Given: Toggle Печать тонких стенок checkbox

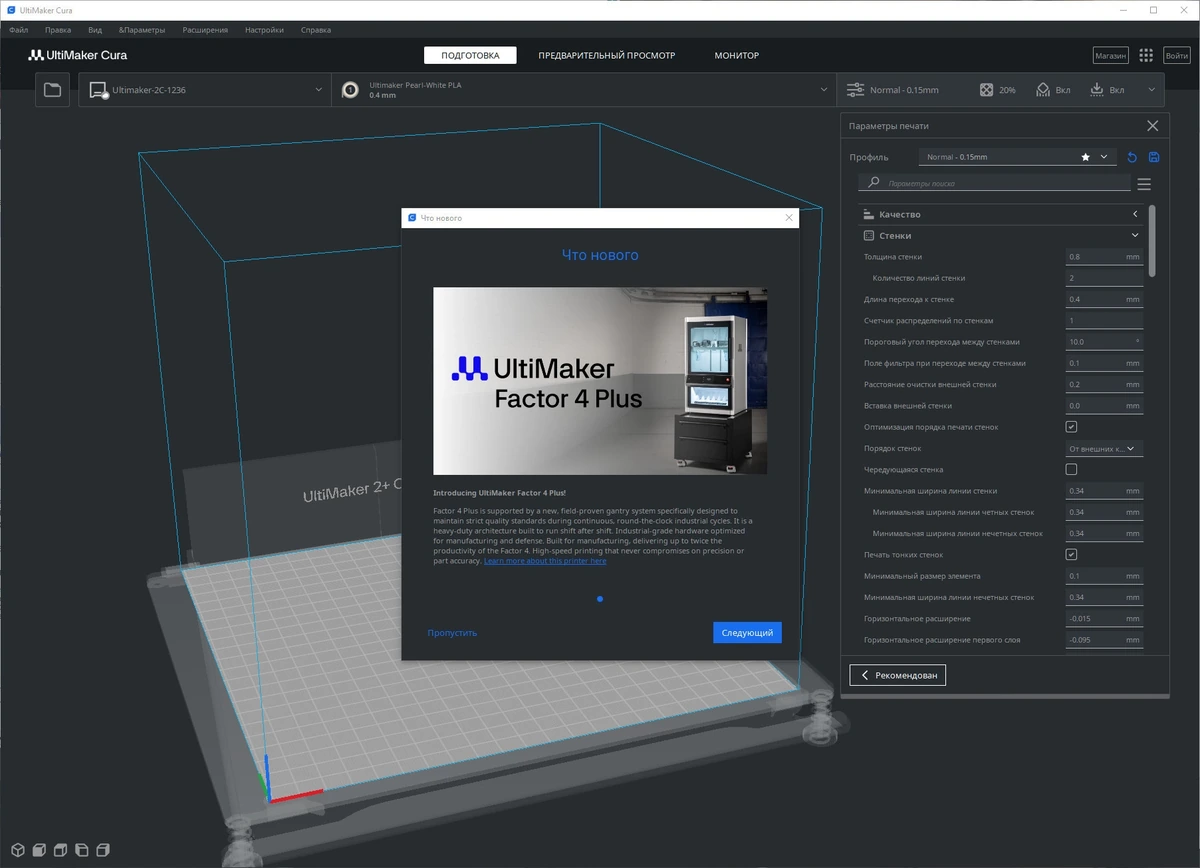Looking at the screenshot, I should (x=1071, y=554).
